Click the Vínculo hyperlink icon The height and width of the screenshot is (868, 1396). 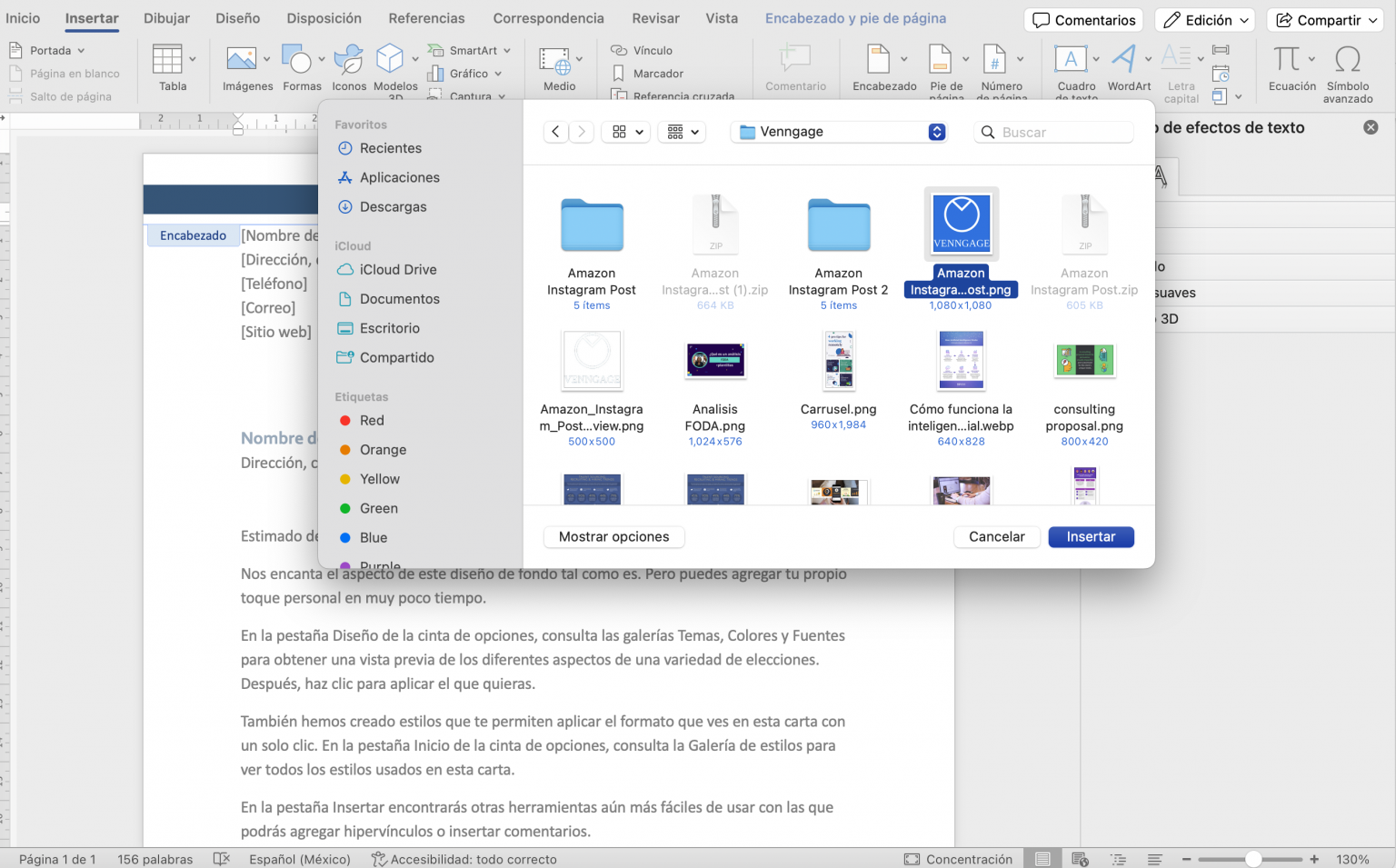tap(619, 50)
